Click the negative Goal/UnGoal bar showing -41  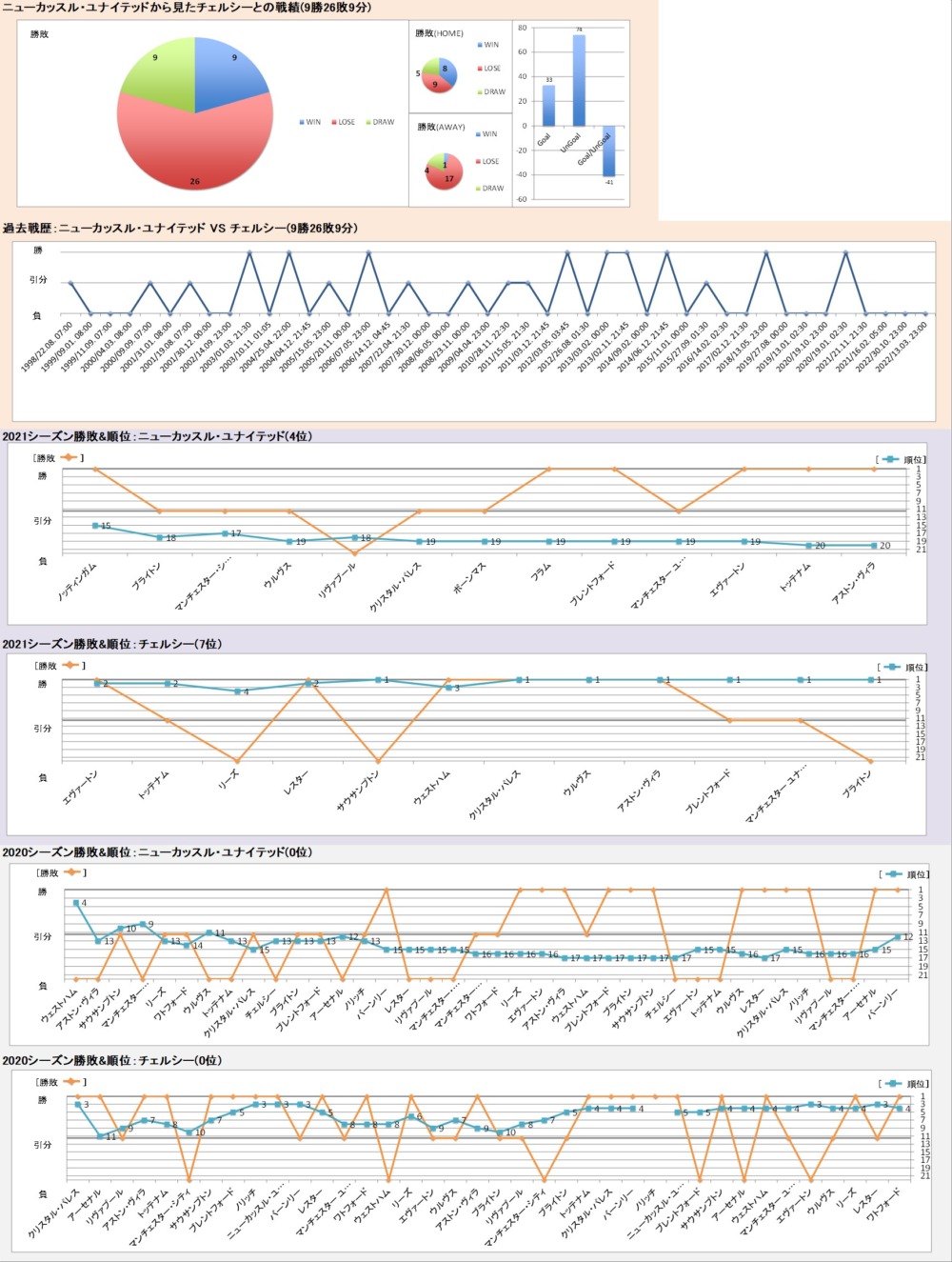609,150
